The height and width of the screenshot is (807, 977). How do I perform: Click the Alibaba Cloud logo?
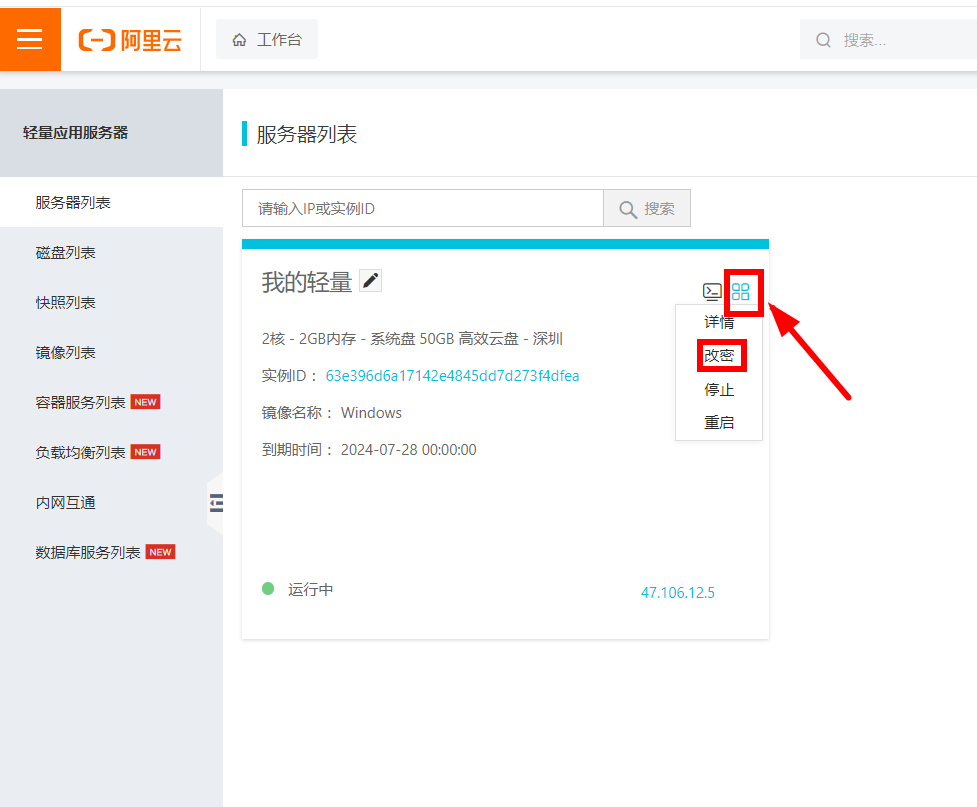click(130, 41)
